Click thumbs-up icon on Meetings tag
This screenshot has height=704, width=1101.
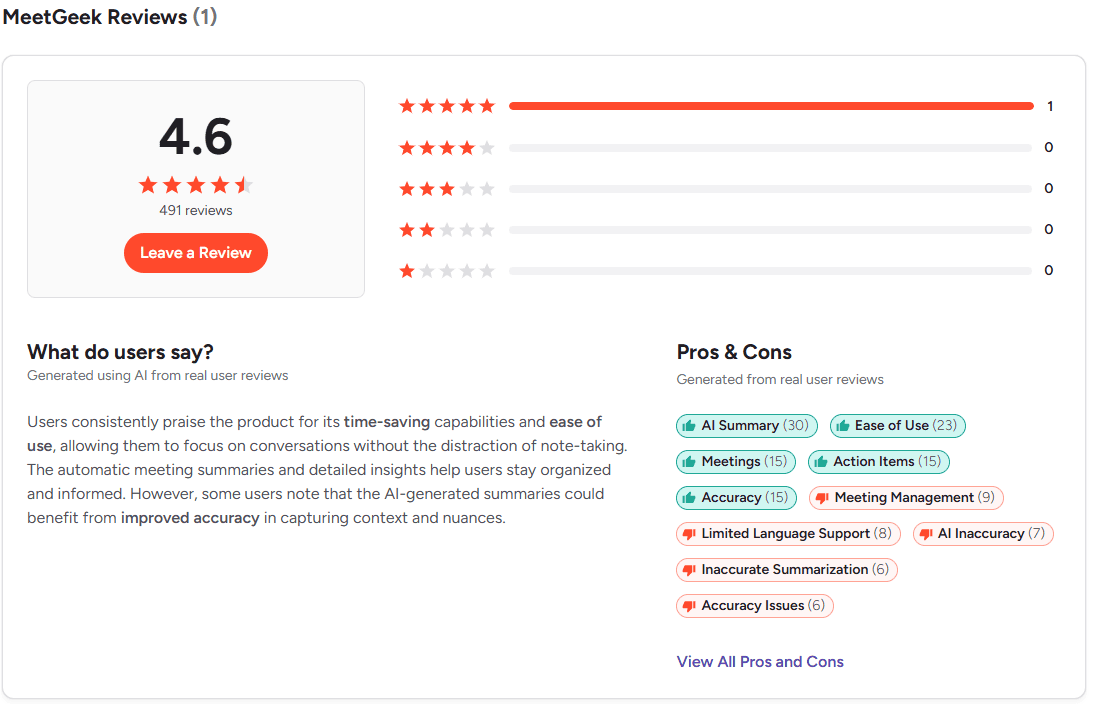click(689, 461)
